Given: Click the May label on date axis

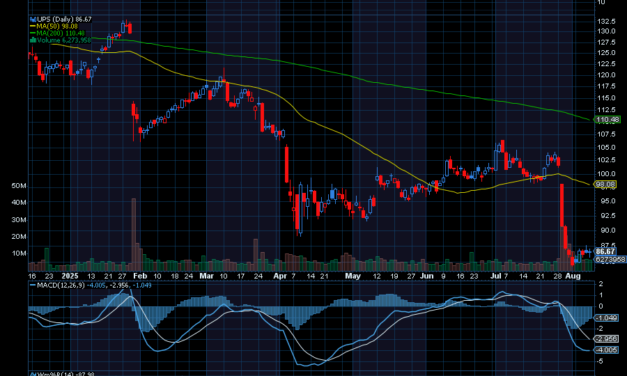Looking at the screenshot, I should pos(353,276).
